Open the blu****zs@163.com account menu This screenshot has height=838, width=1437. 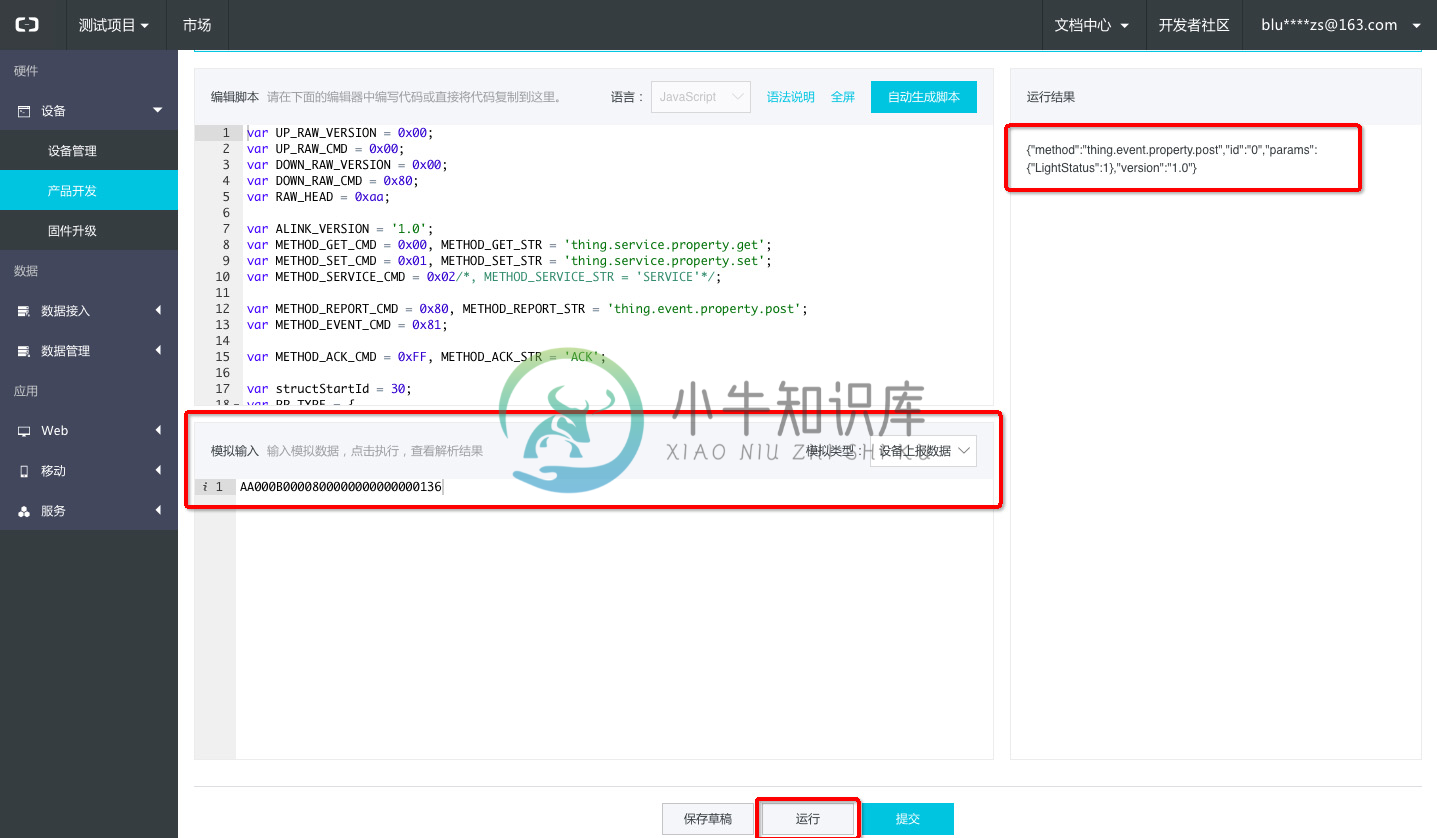(x=1341, y=25)
